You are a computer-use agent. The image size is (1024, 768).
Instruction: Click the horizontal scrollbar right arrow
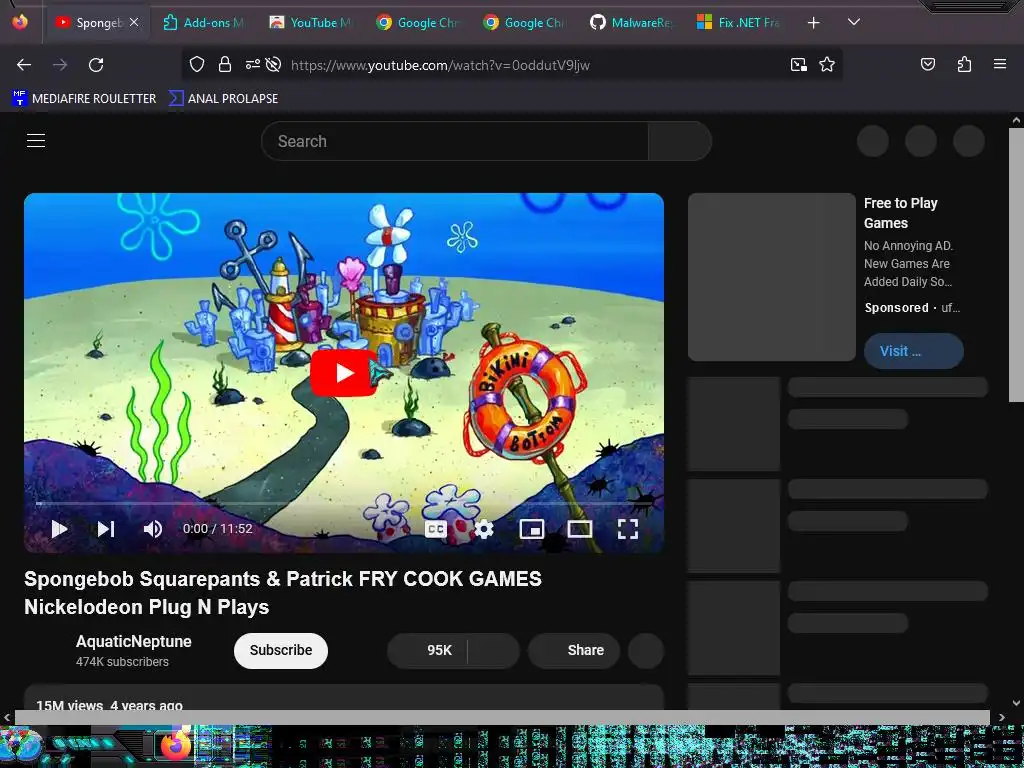point(1002,717)
